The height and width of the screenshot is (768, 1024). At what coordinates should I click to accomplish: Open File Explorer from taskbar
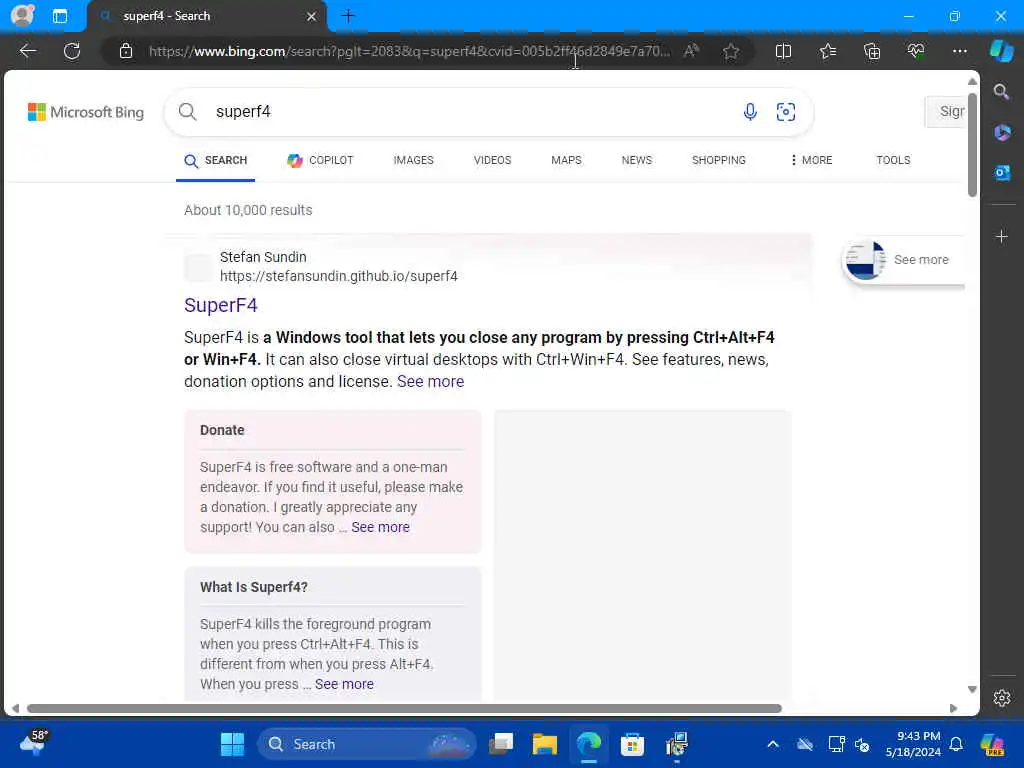545,744
